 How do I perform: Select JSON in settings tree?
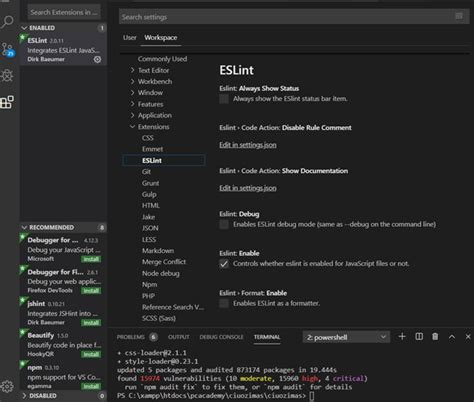point(150,228)
